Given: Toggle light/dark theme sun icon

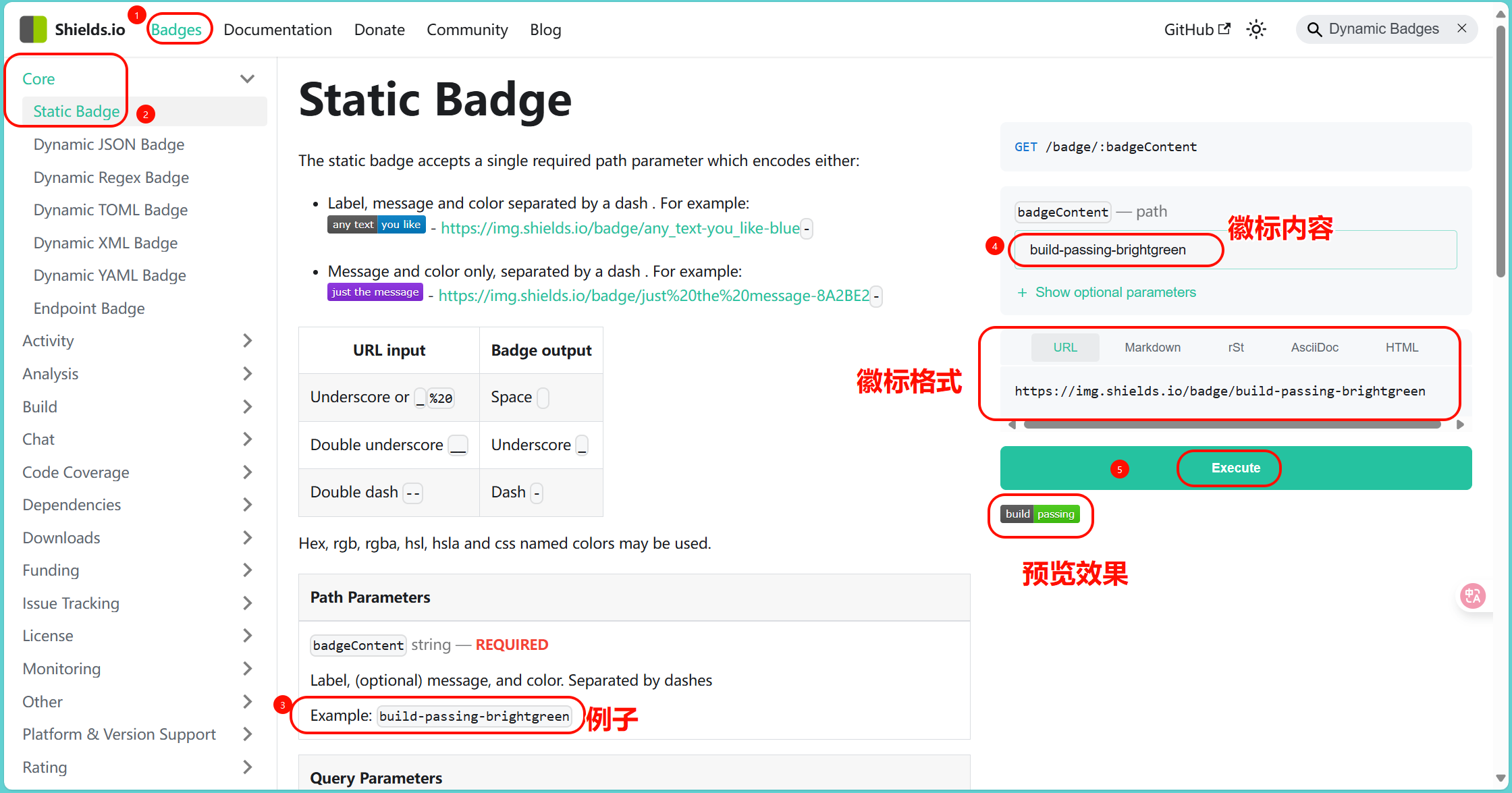Looking at the screenshot, I should point(1255,30).
